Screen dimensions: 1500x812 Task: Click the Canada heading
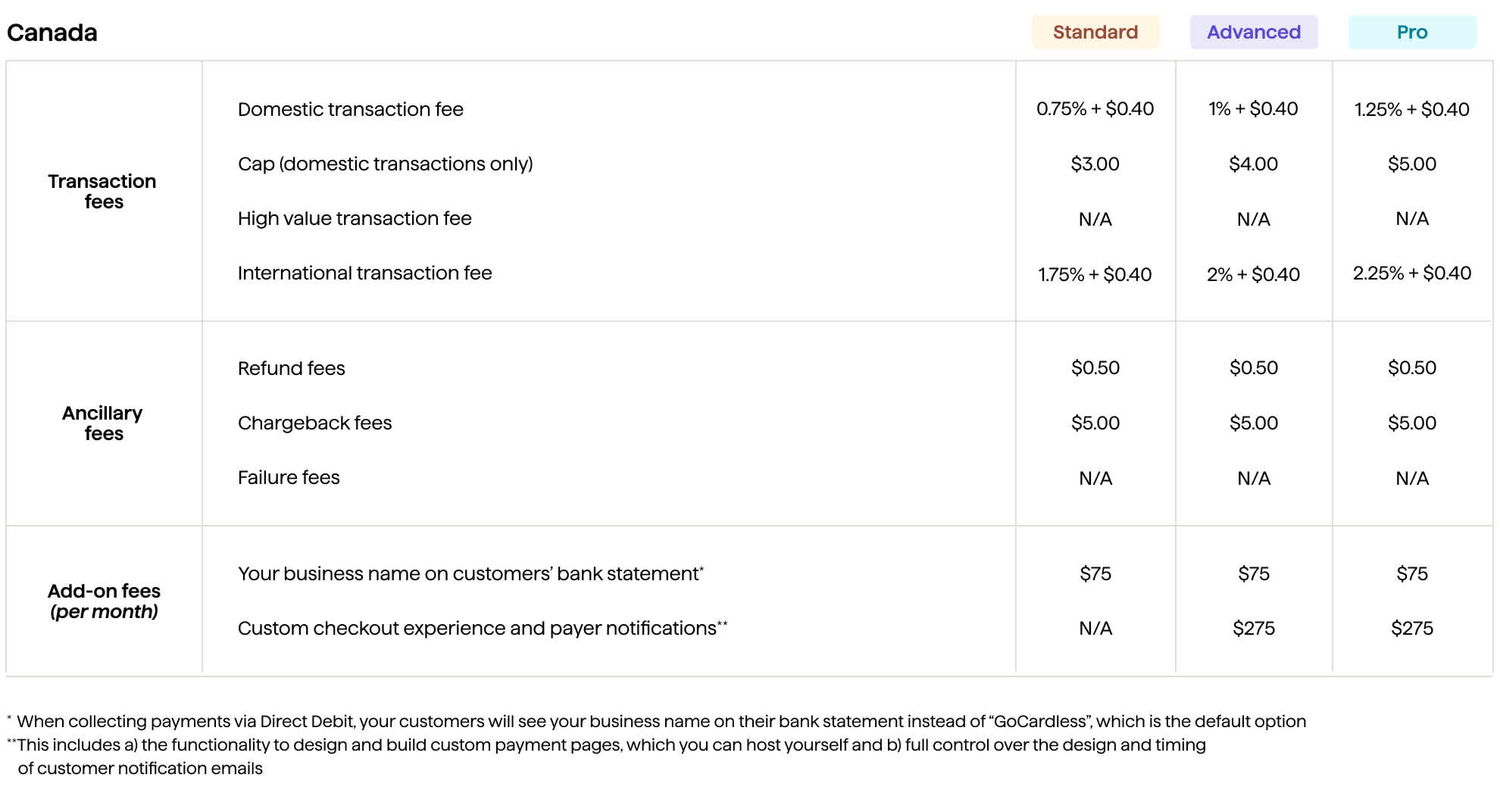52,33
